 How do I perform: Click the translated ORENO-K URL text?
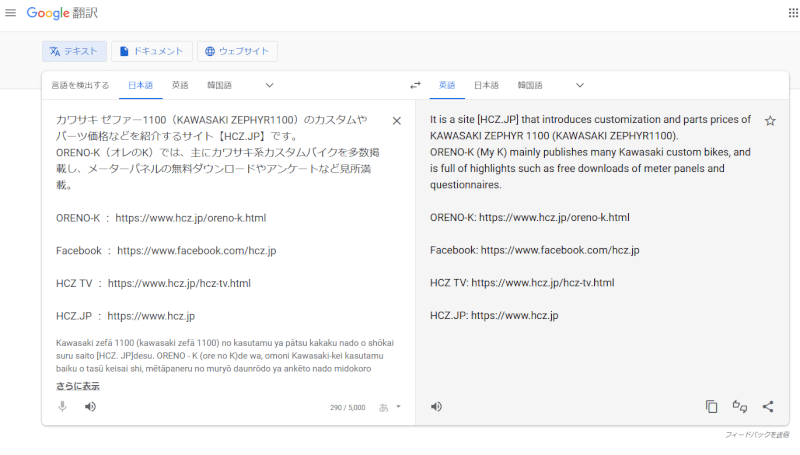click(x=554, y=217)
